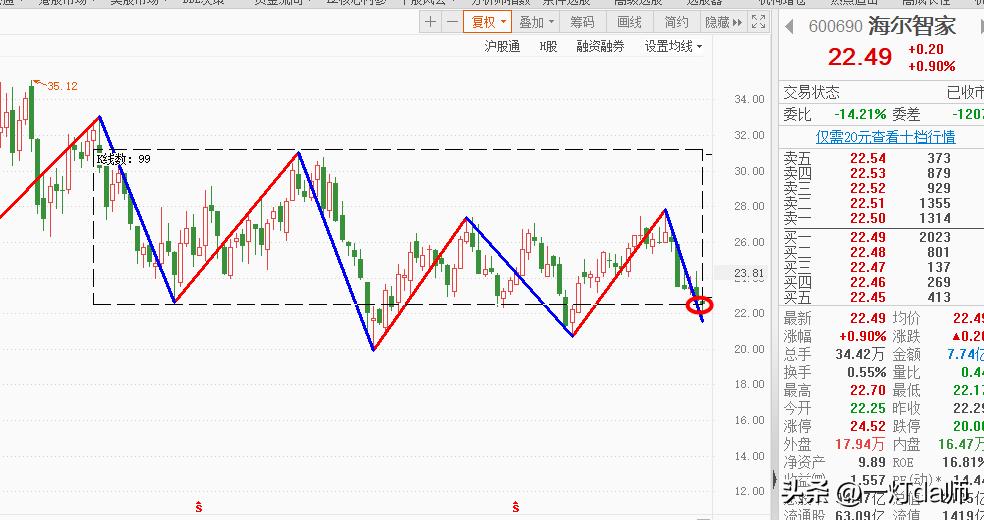The image size is (984, 520).
Task: Click the 外盘 17.94万 value
Action: 860,445
